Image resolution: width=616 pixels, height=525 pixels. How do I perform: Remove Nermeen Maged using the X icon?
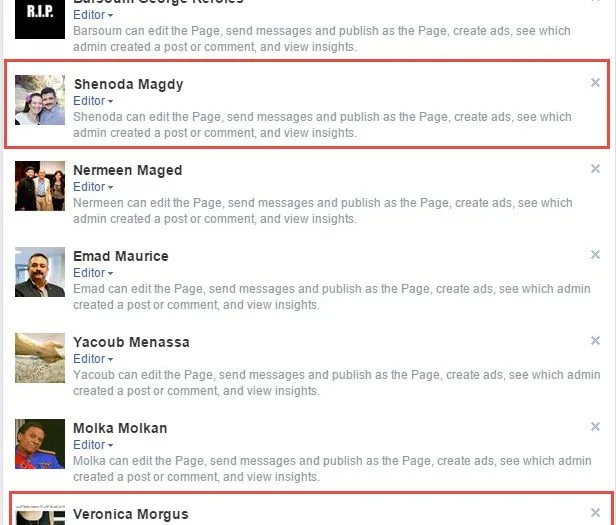[x=596, y=169]
